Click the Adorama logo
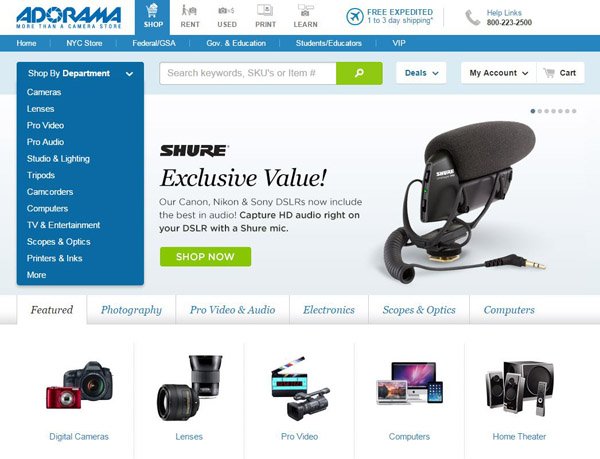The height and width of the screenshot is (459, 600). (x=68, y=17)
